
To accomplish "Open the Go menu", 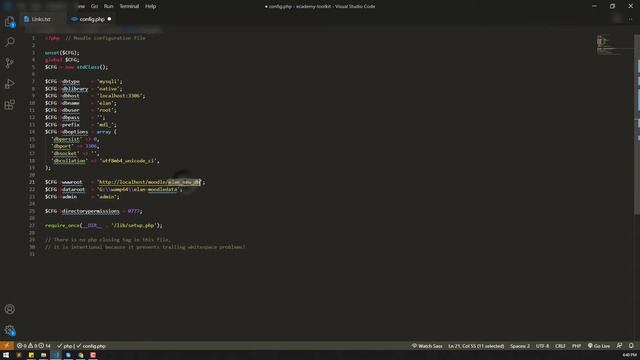I will [94, 6].
